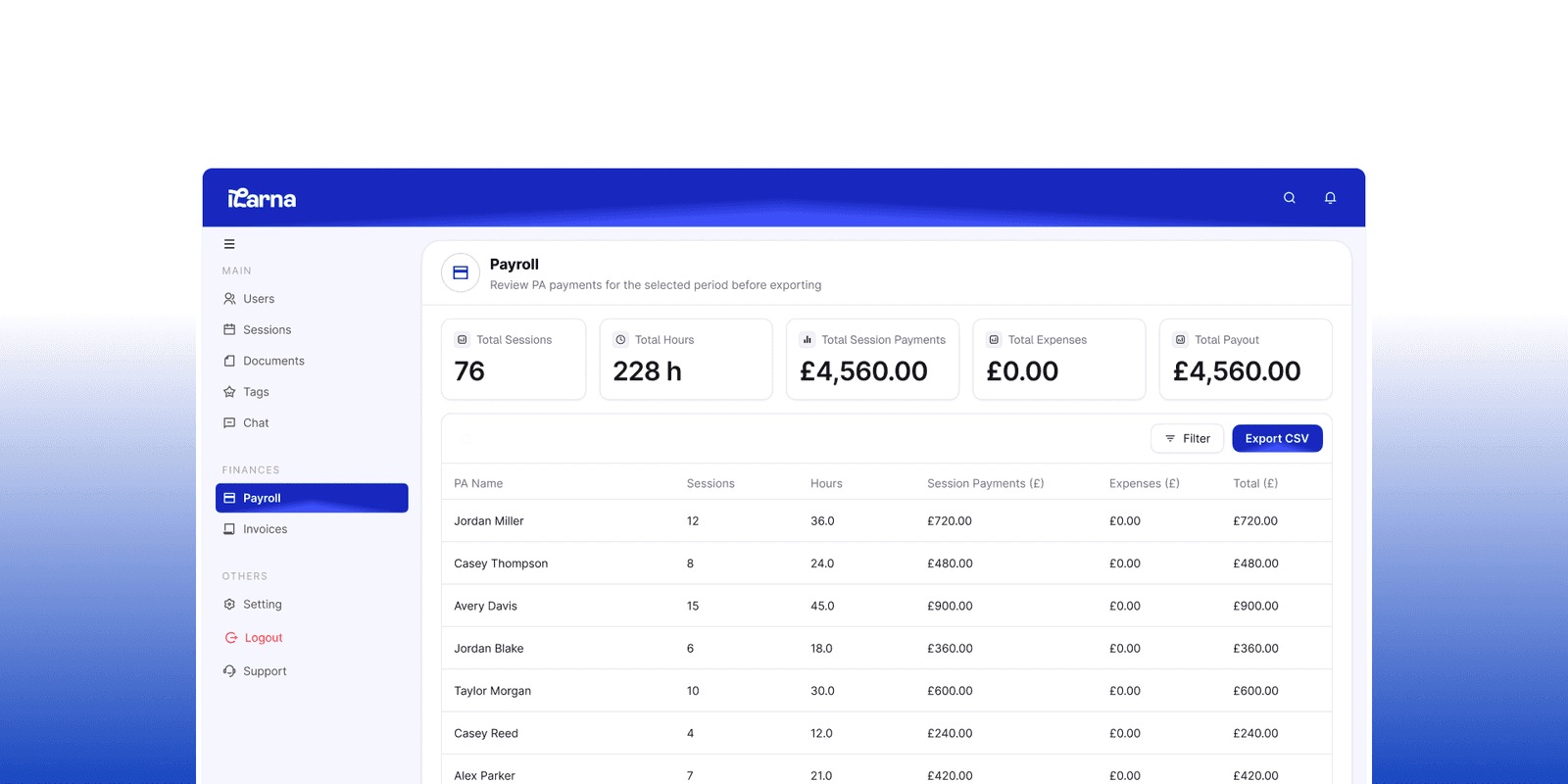This screenshot has height=784, width=1568.
Task: Select the Casey Thompson name cell
Action: pyautogui.click(x=501, y=563)
